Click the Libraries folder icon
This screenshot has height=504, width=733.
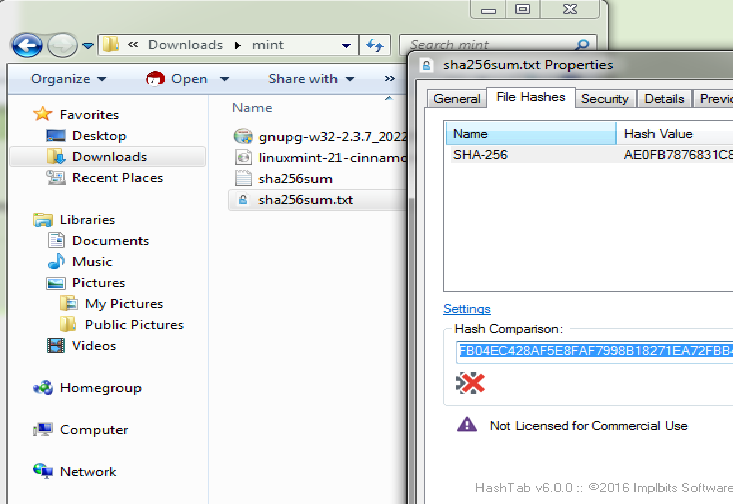pos(43,220)
